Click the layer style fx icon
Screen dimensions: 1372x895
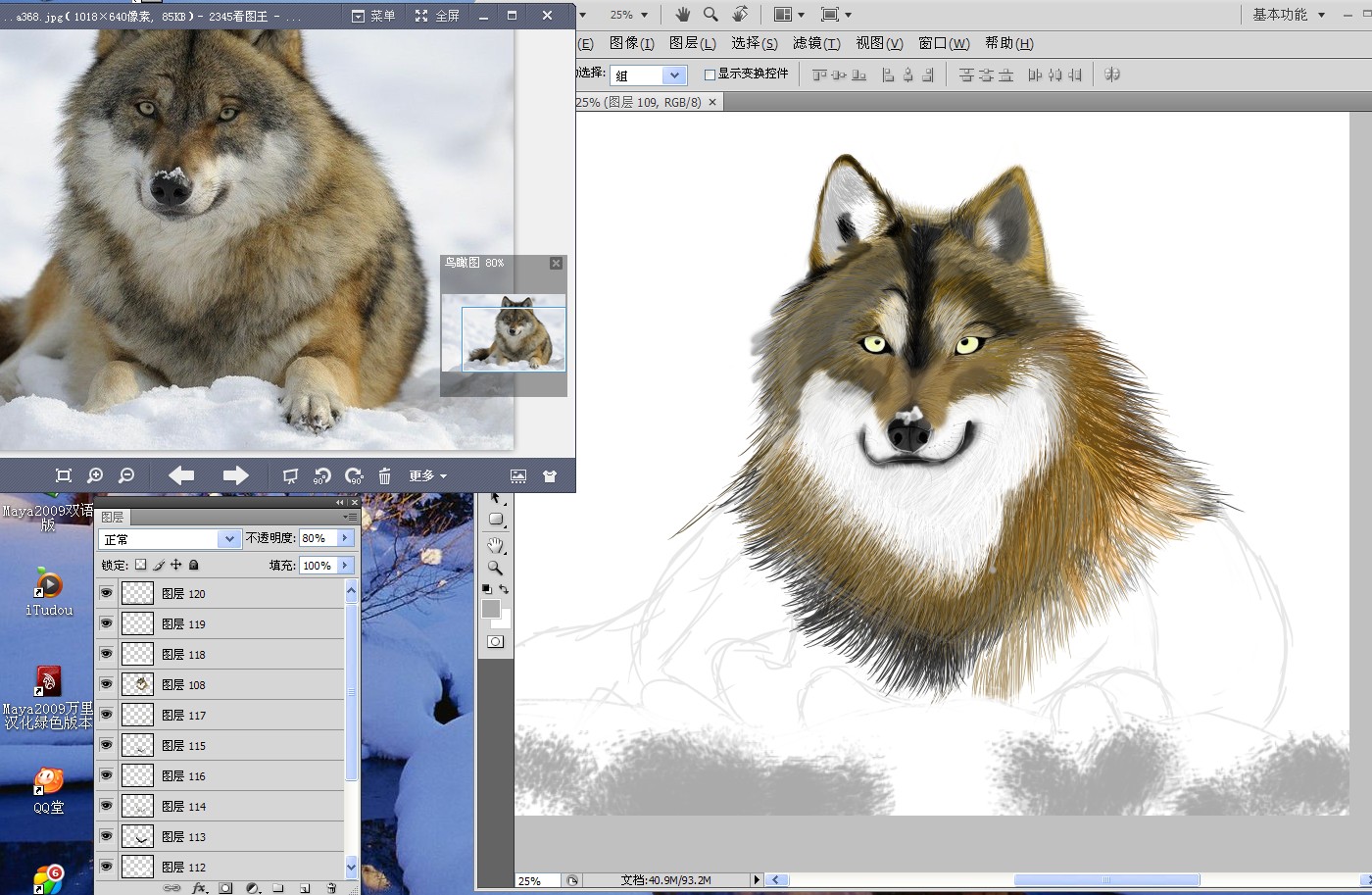199,888
